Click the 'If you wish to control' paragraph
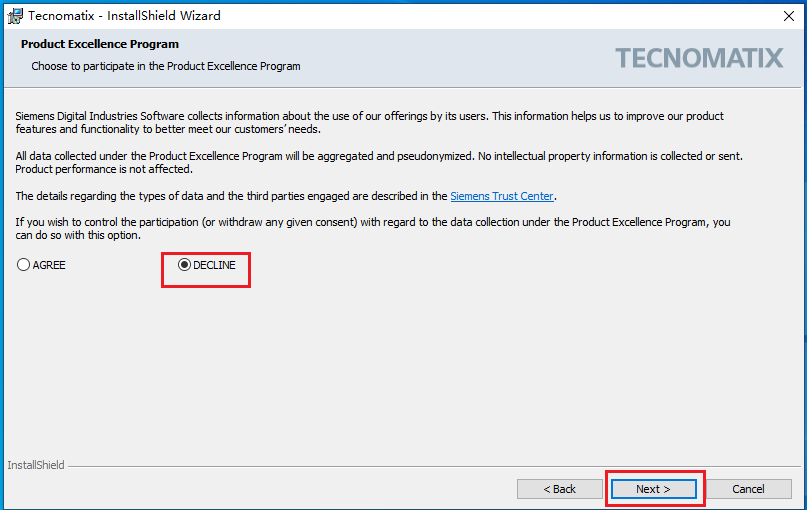The width and height of the screenshot is (807, 510). pyautogui.click(x=300, y=221)
